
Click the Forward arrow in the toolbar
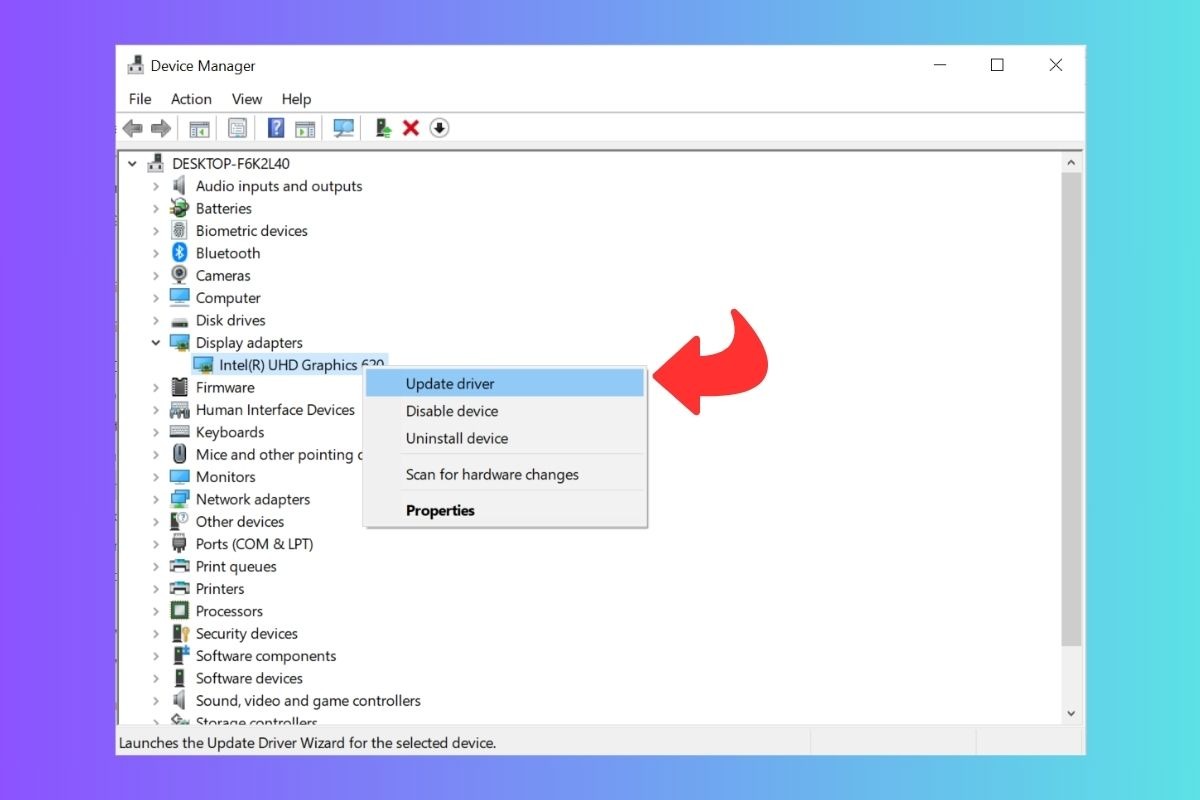(160, 128)
